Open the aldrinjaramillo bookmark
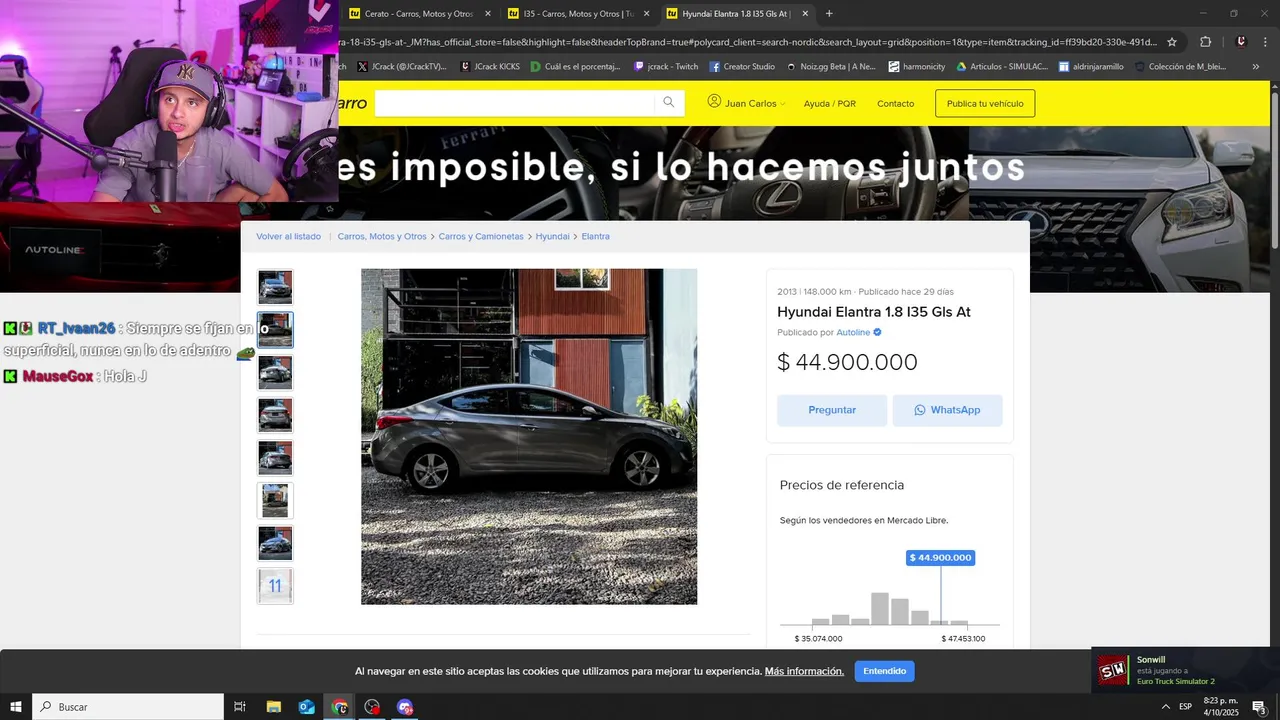This screenshot has height=720, width=1280. coord(1090,67)
